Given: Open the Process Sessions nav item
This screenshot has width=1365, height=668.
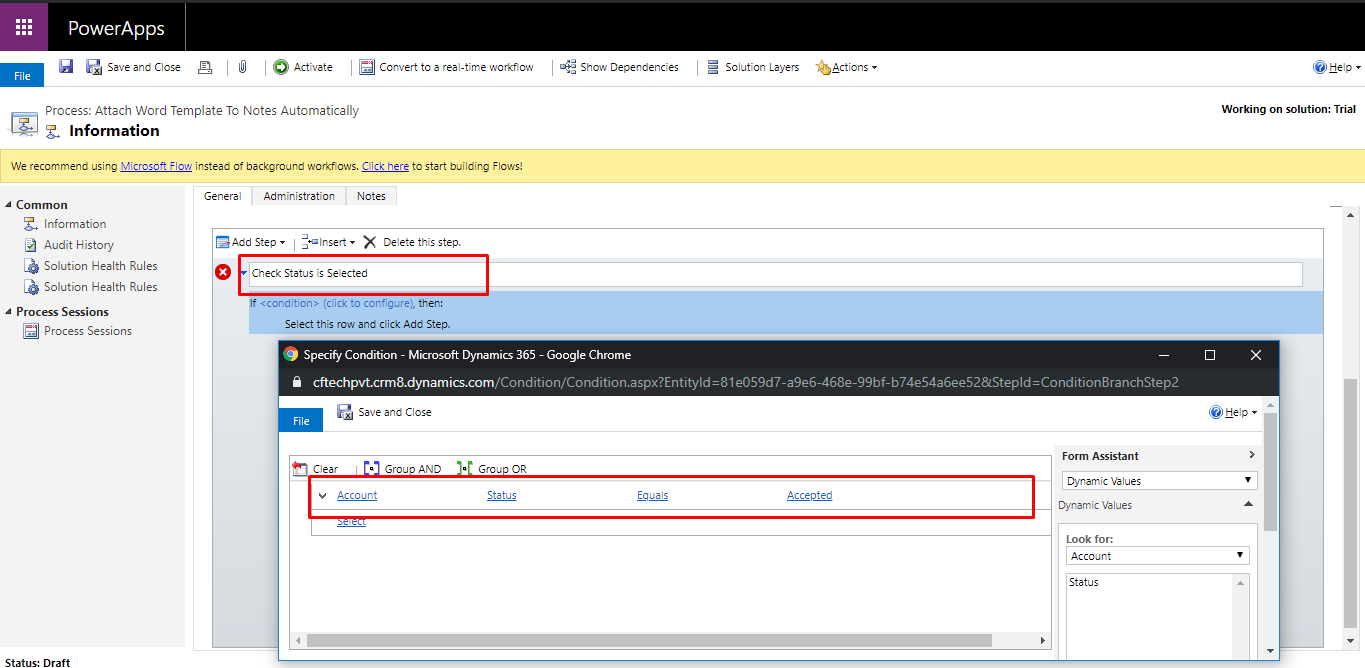Looking at the screenshot, I should (87, 331).
